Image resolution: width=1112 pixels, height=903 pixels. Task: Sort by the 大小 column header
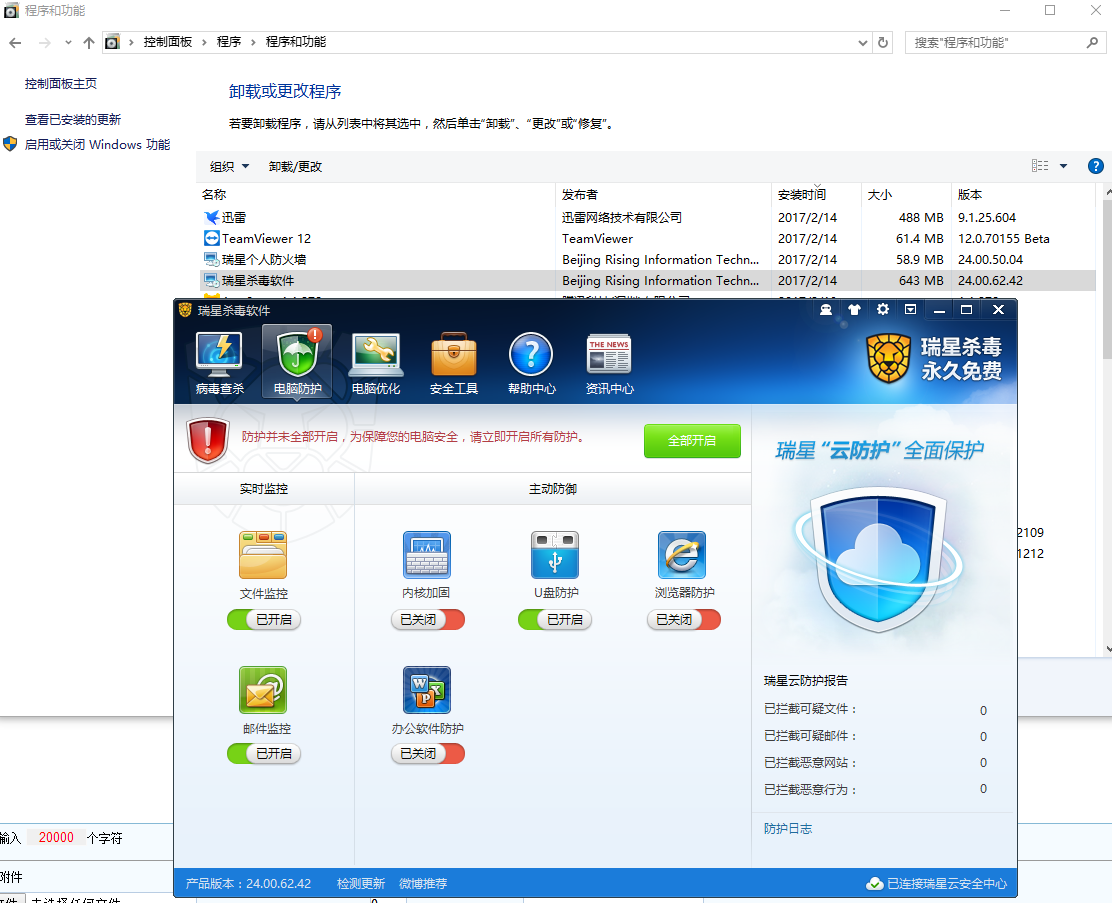(906, 194)
